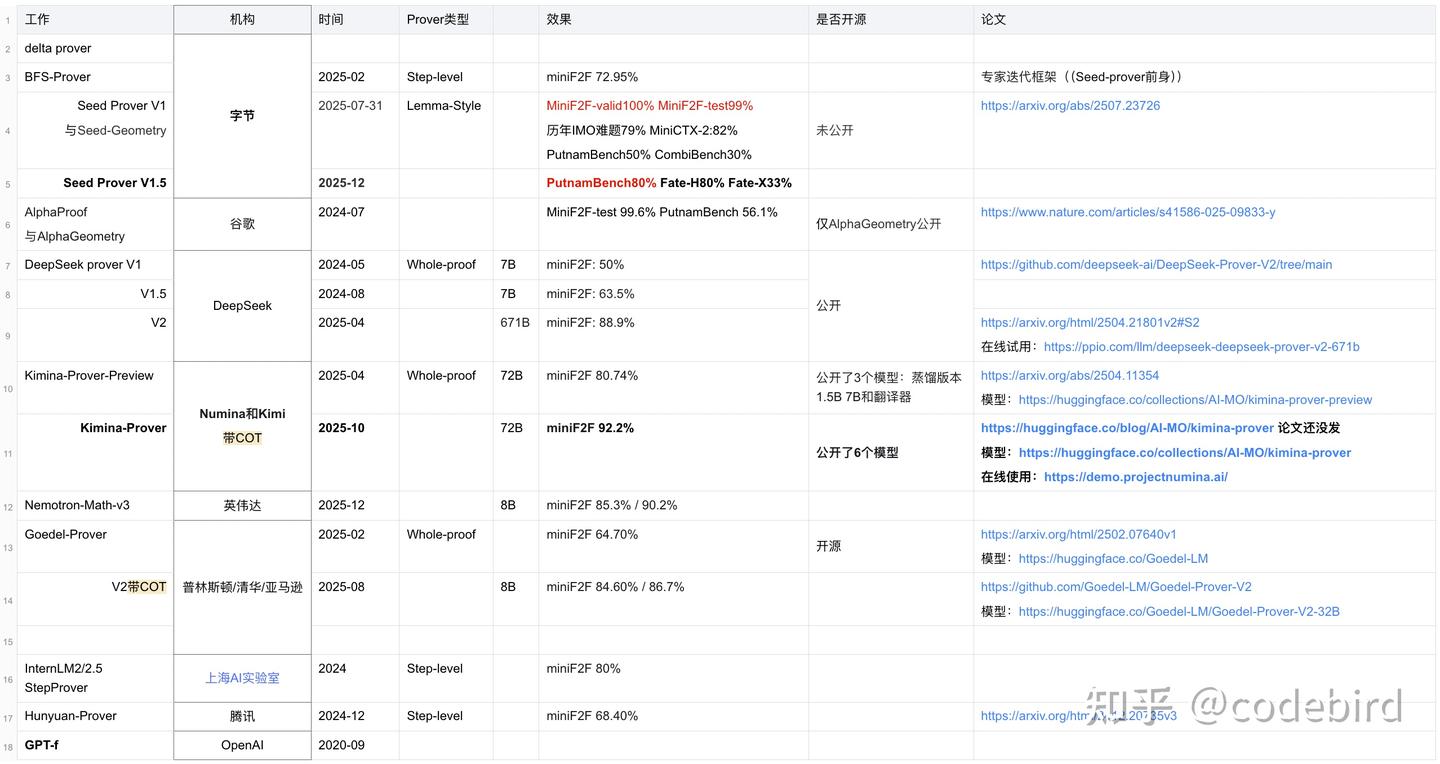This screenshot has height=764, width=1440.
Task: Select the GPT-f cell
Action: tap(42, 745)
